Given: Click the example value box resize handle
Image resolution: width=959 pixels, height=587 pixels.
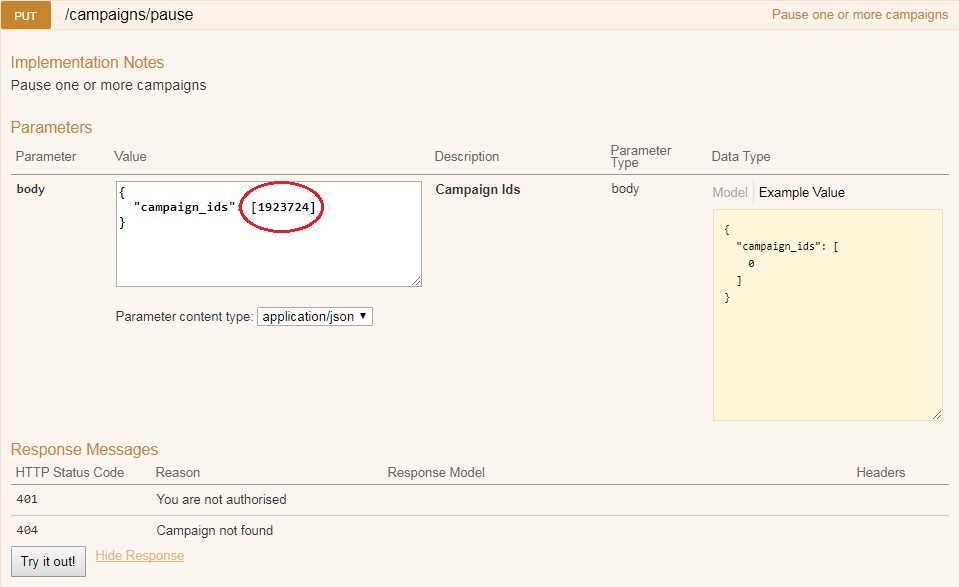Looking at the screenshot, I should (x=937, y=415).
